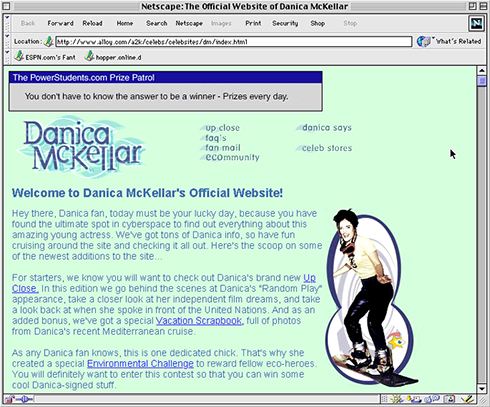Follow the Environmental Challenge link
The height and width of the screenshot is (407, 490).
pos(140,363)
